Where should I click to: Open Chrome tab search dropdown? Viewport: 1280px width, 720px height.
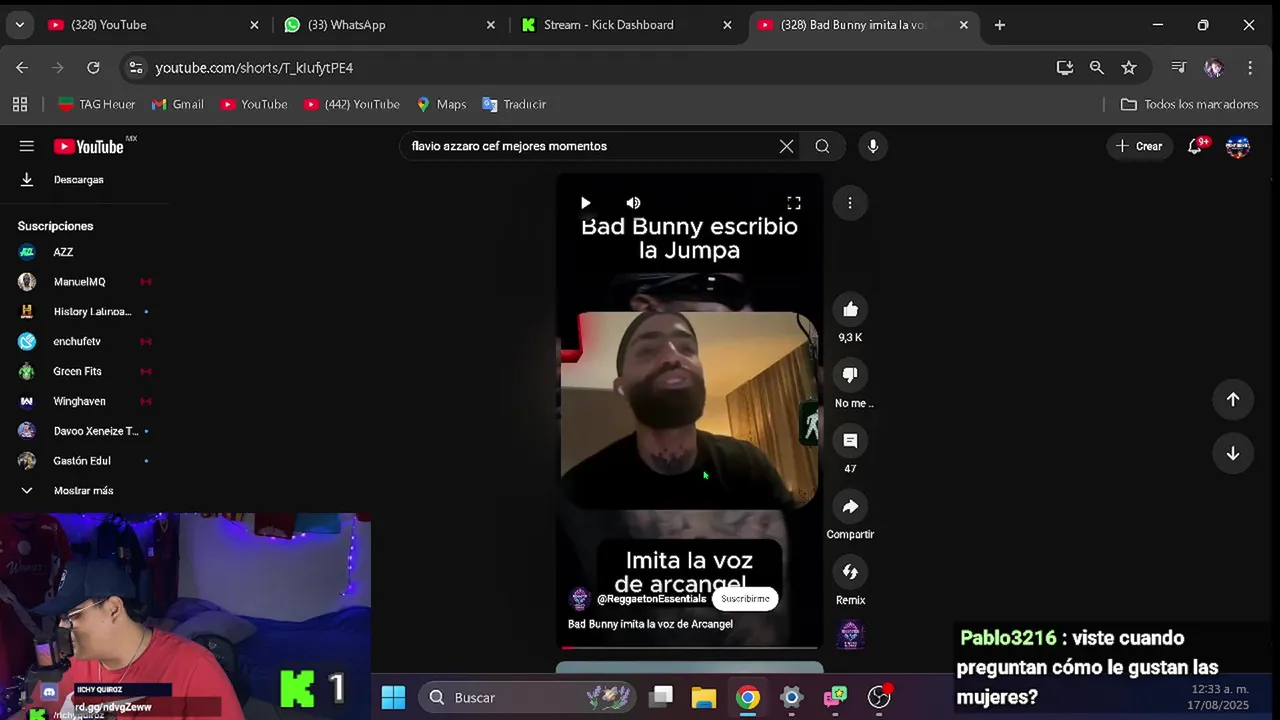point(20,25)
